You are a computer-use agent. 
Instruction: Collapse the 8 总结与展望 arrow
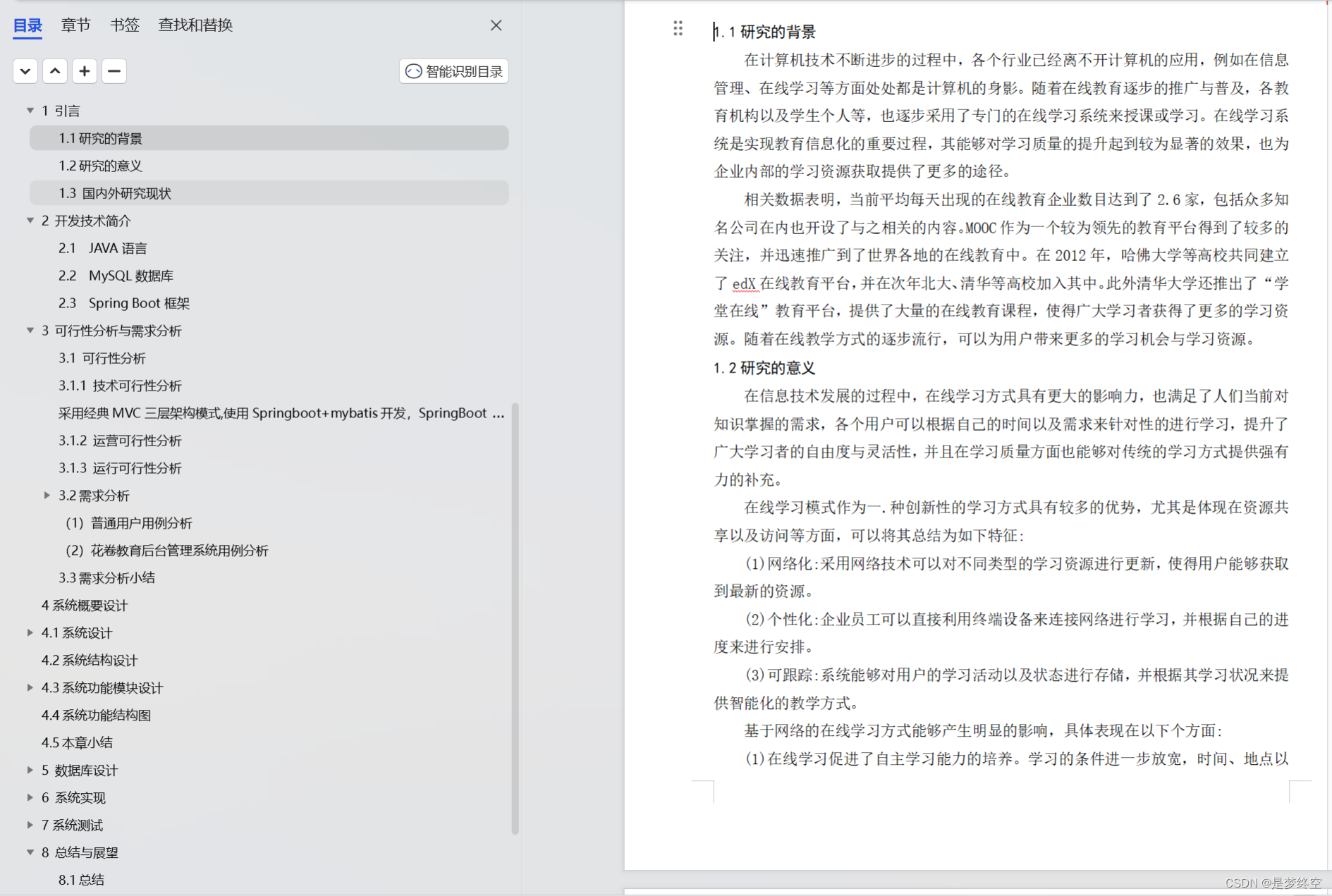[30, 853]
